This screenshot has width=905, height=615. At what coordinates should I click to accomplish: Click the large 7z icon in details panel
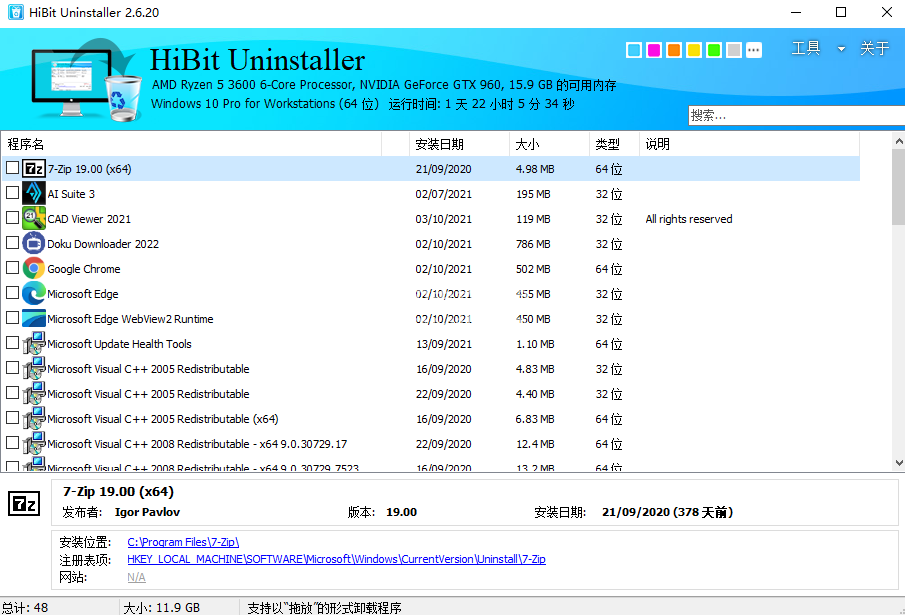(x=24, y=504)
